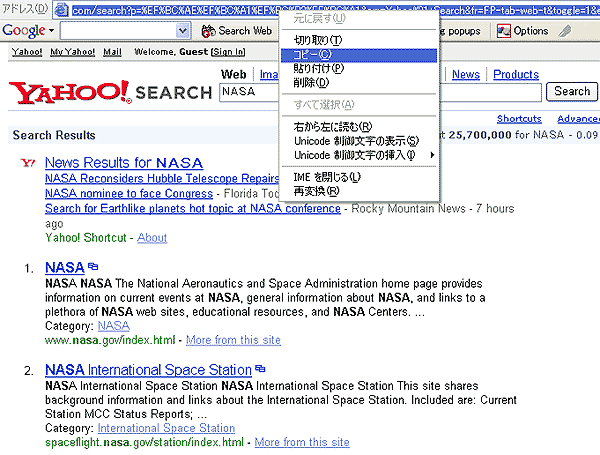Open the Google toolbar logo menu
The image size is (600, 455).
28,31
